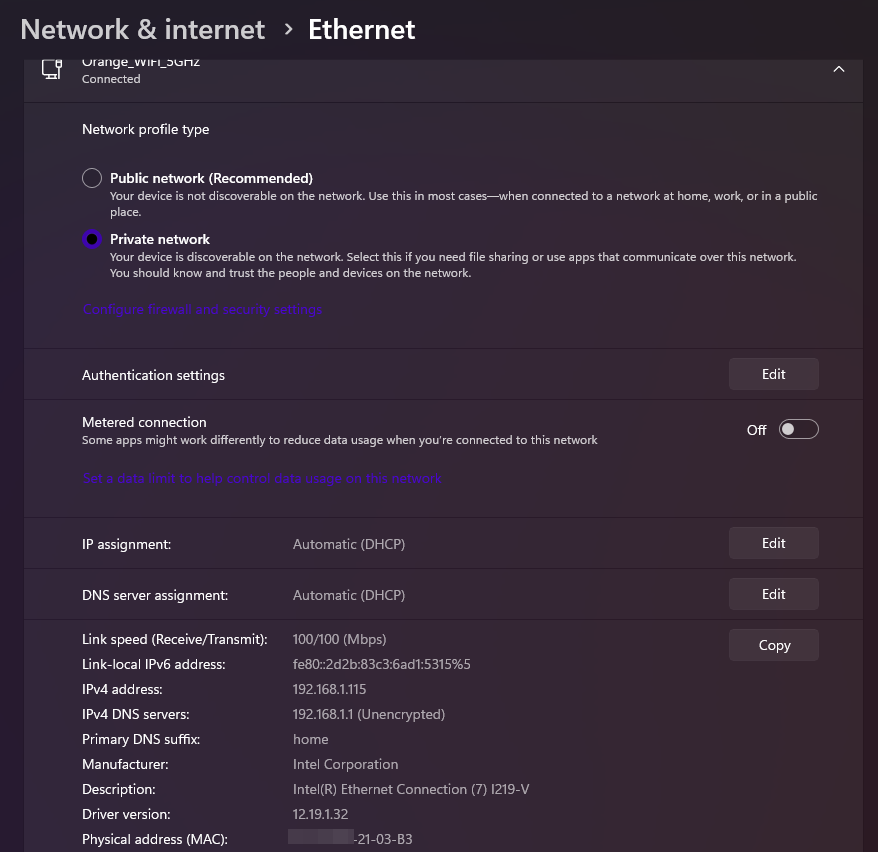The height and width of the screenshot is (852, 878).
Task: Click the IPv4 address value 192.168.1.115
Action: 329,689
